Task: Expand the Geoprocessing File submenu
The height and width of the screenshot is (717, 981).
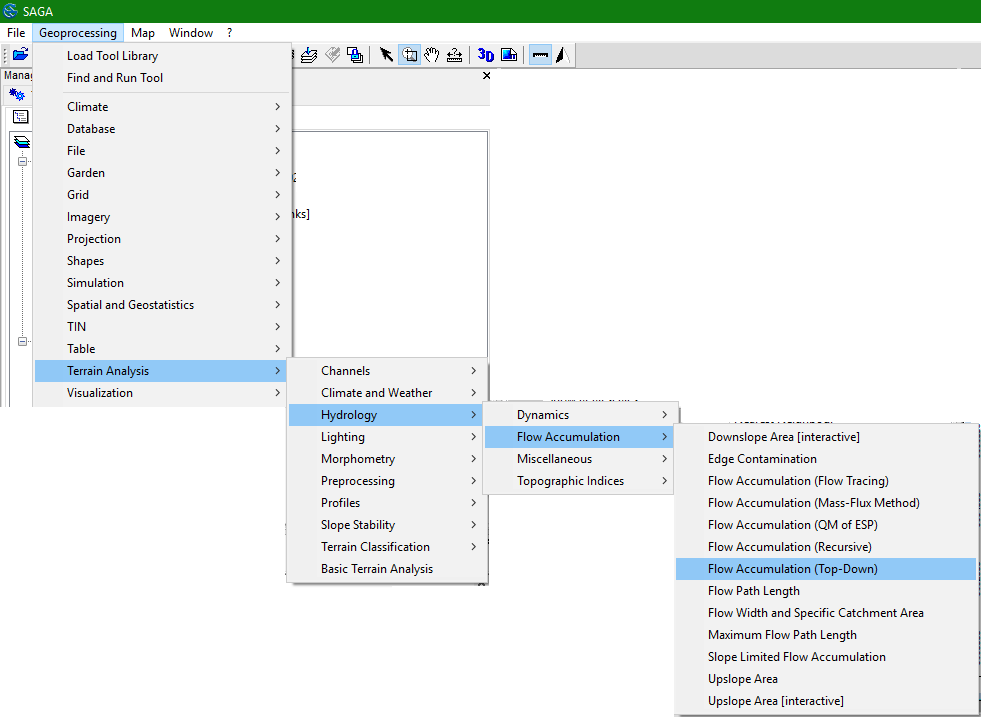Action: click(163, 151)
